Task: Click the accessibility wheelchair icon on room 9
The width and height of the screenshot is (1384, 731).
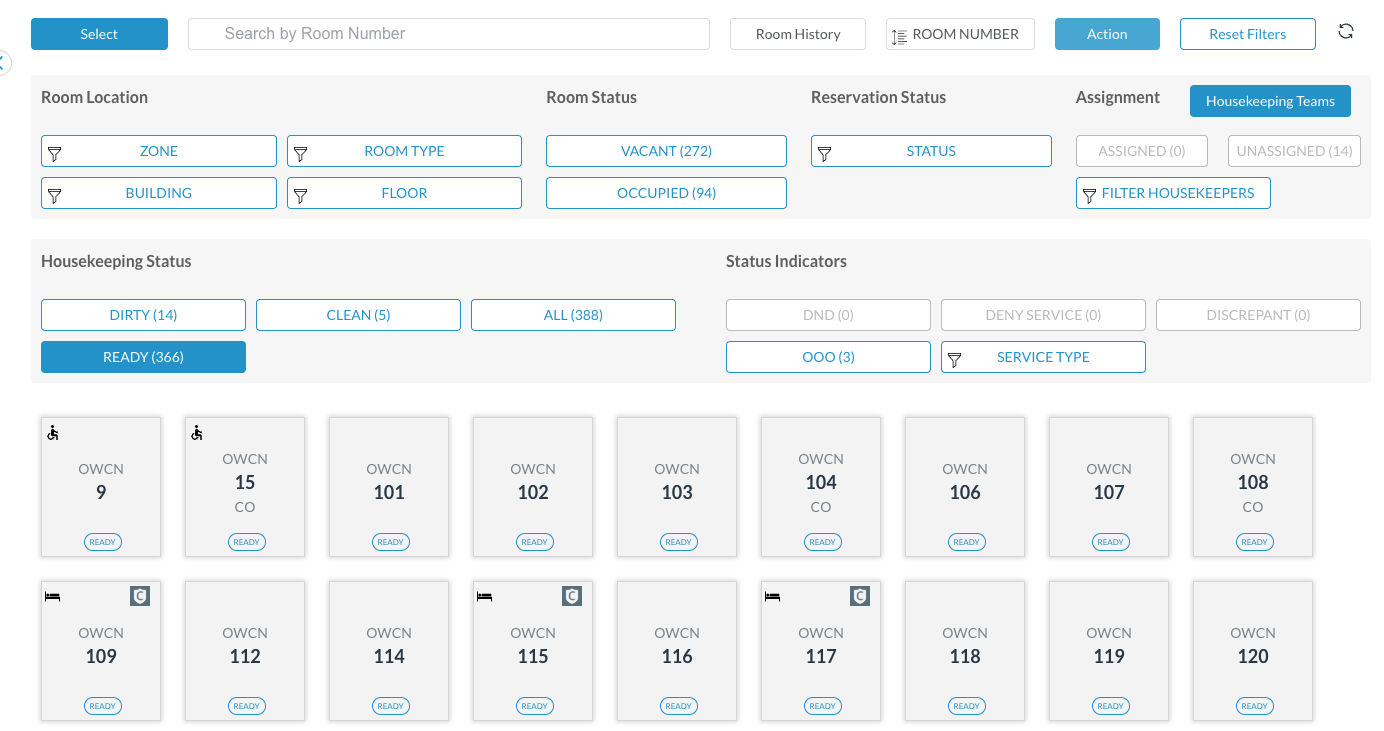Action: 53,433
